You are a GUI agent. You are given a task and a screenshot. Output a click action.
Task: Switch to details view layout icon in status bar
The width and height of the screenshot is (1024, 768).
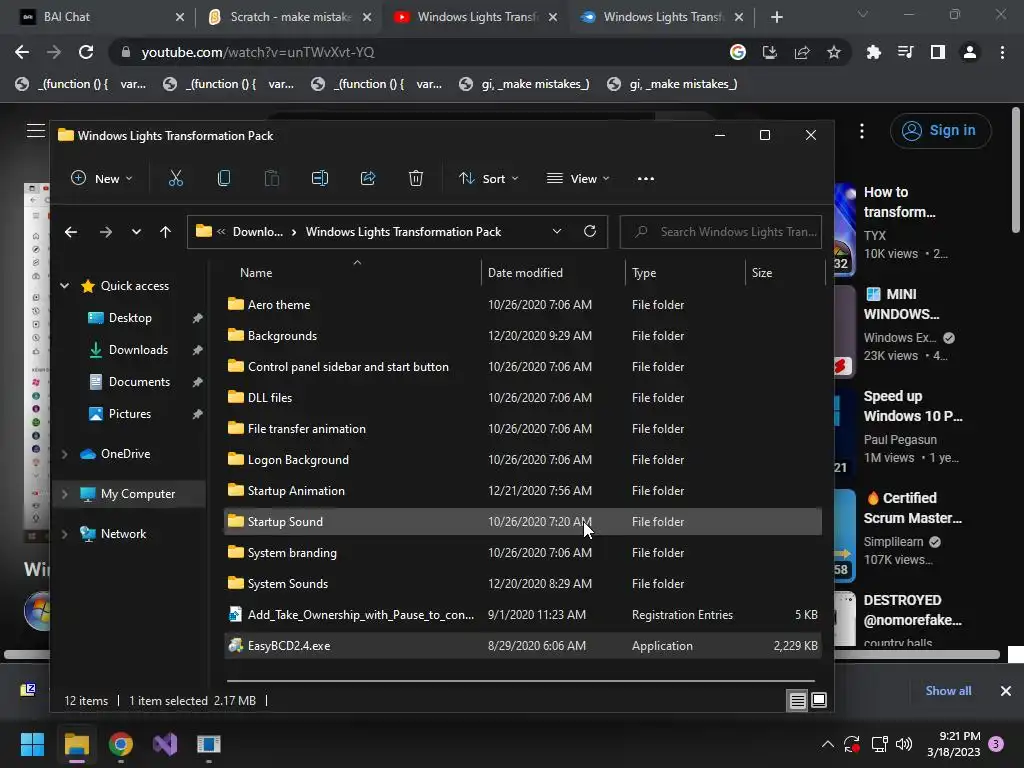[x=797, y=701]
